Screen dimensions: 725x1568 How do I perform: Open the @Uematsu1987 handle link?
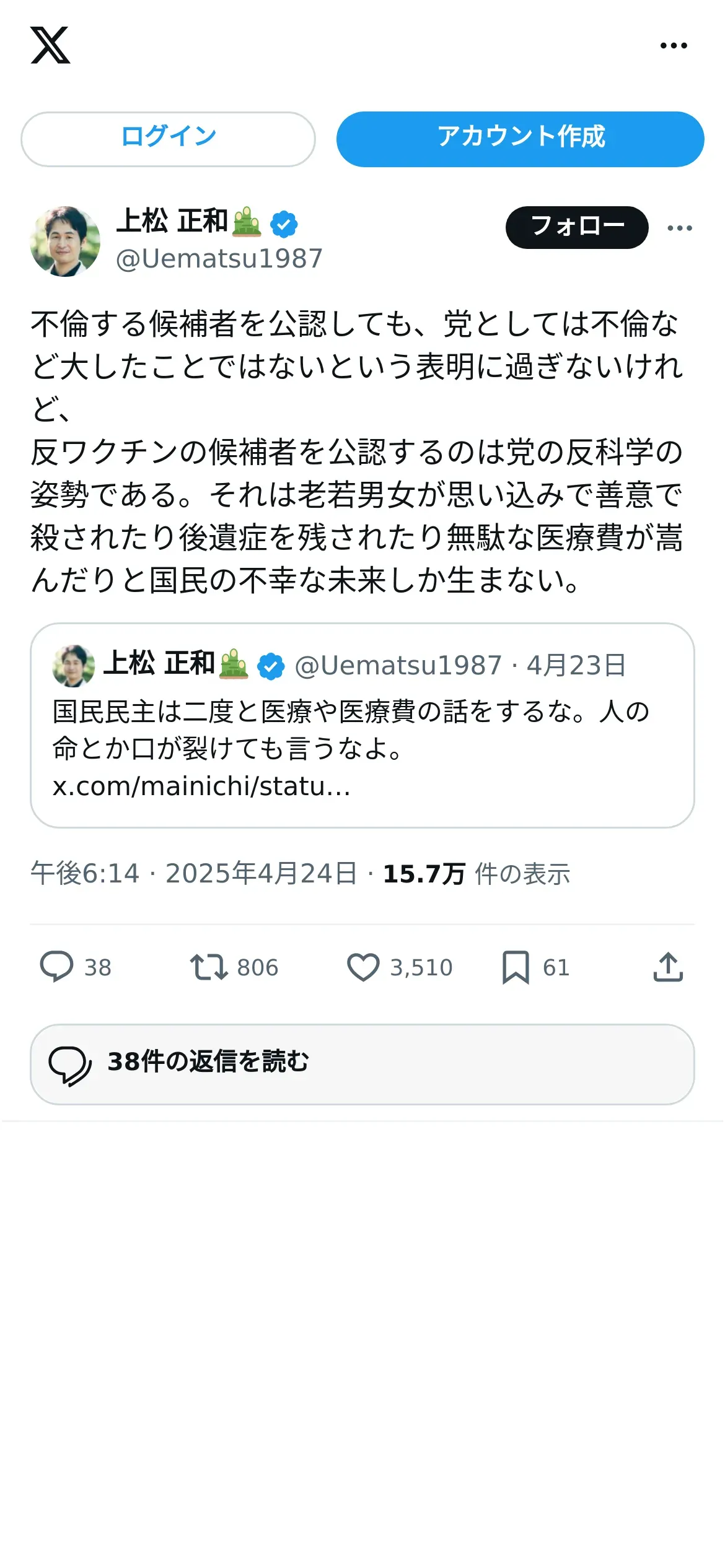[x=219, y=259]
